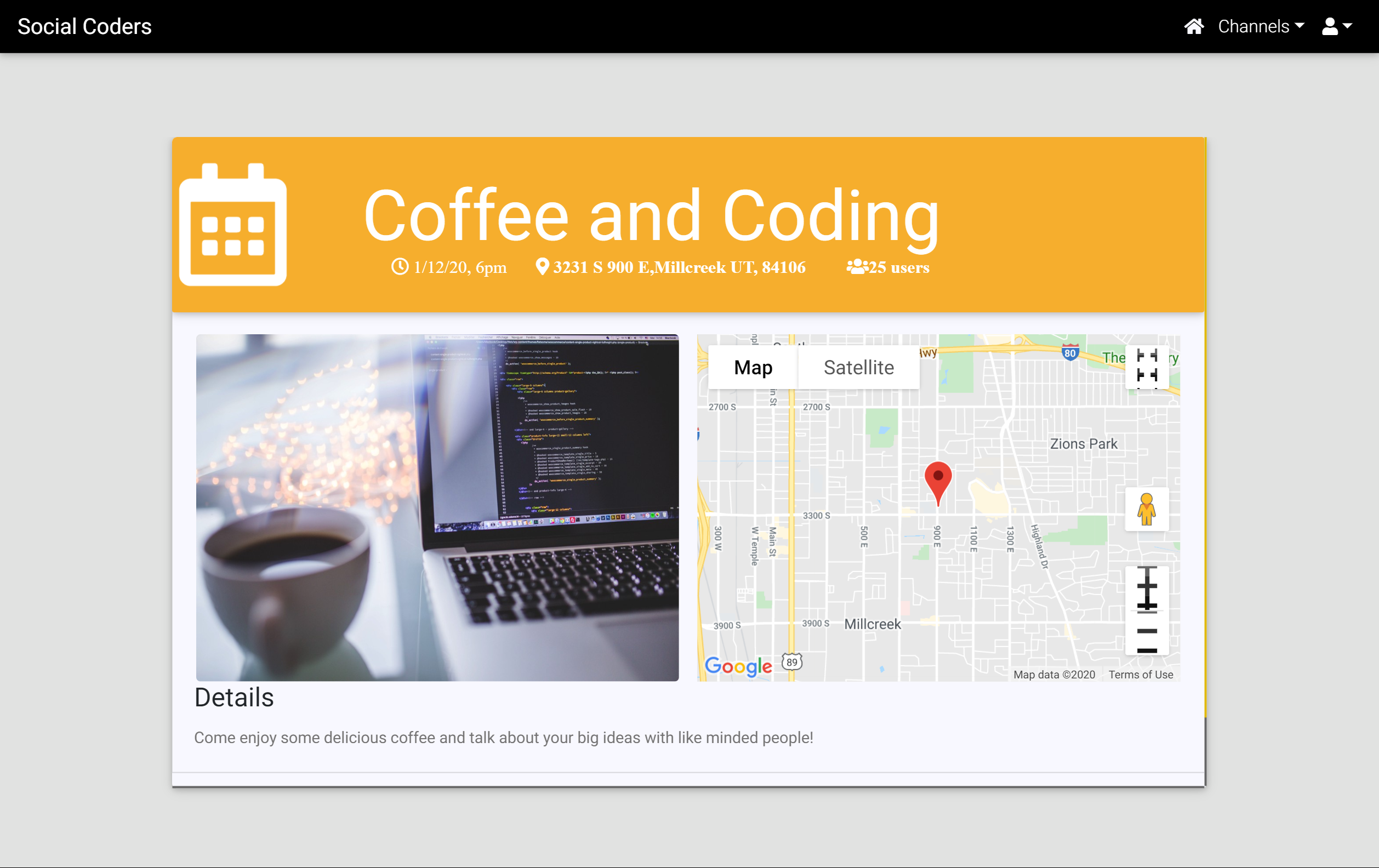Image resolution: width=1379 pixels, height=868 pixels.
Task: Toggle fullscreen view of the map
Action: (1147, 368)
